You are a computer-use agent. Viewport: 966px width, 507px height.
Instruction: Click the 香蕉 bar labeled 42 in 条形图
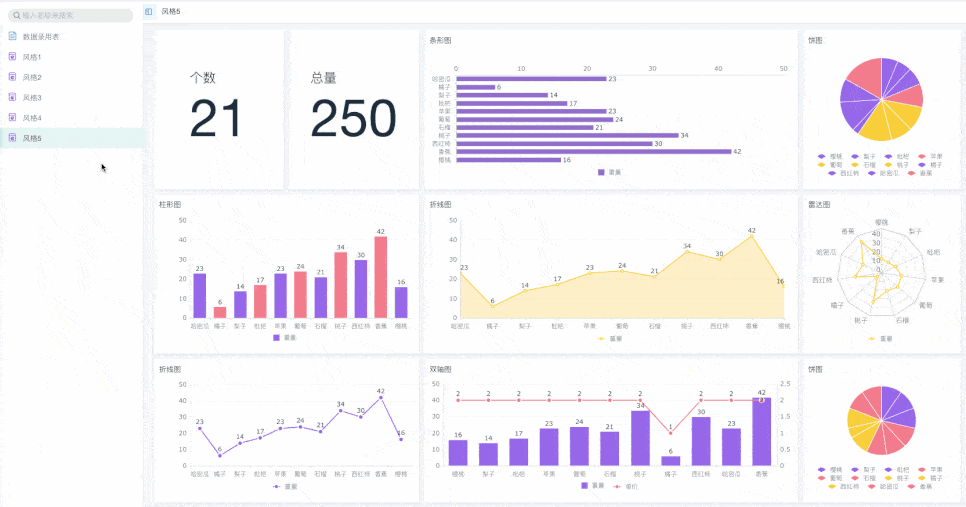click(x=594, y=152)
